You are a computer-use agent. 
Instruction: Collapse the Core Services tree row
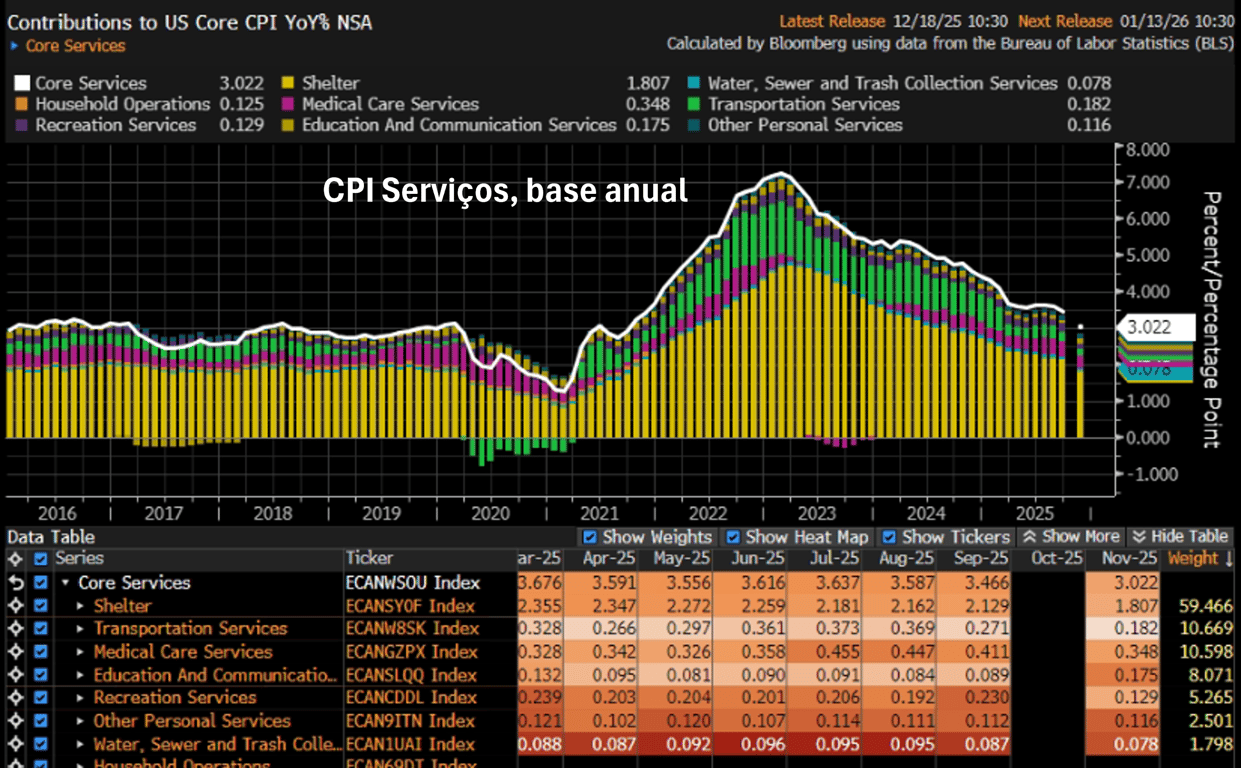66,583
